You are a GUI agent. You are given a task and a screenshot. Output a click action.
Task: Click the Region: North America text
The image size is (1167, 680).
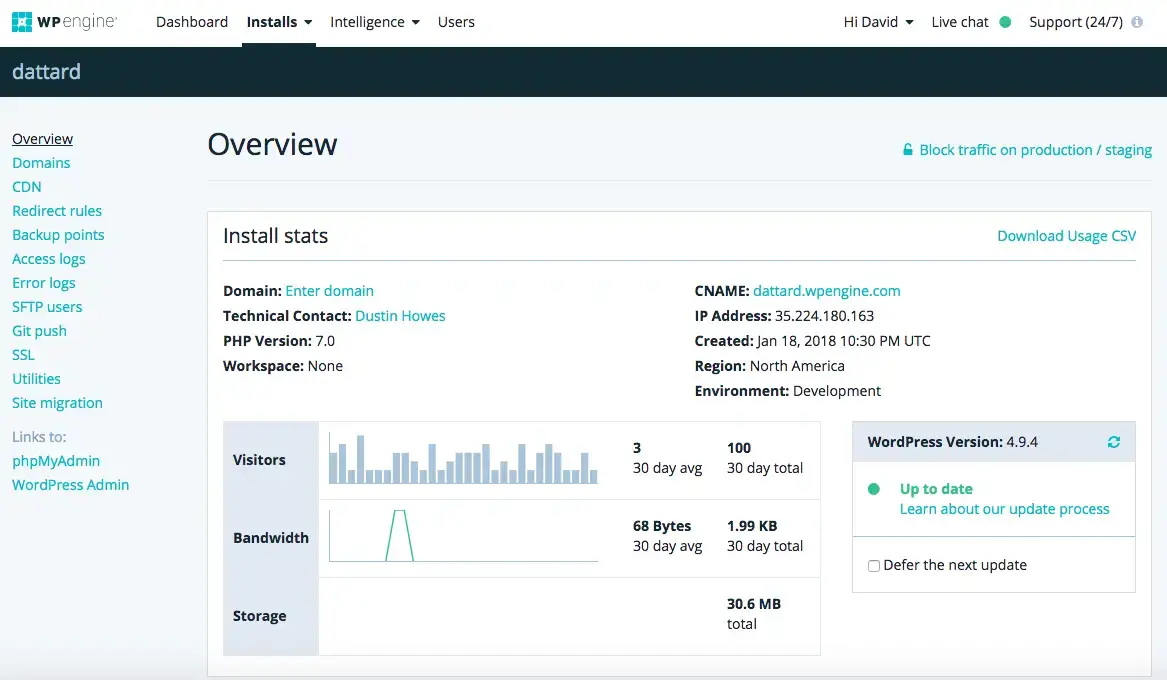[x=770, y=366]
